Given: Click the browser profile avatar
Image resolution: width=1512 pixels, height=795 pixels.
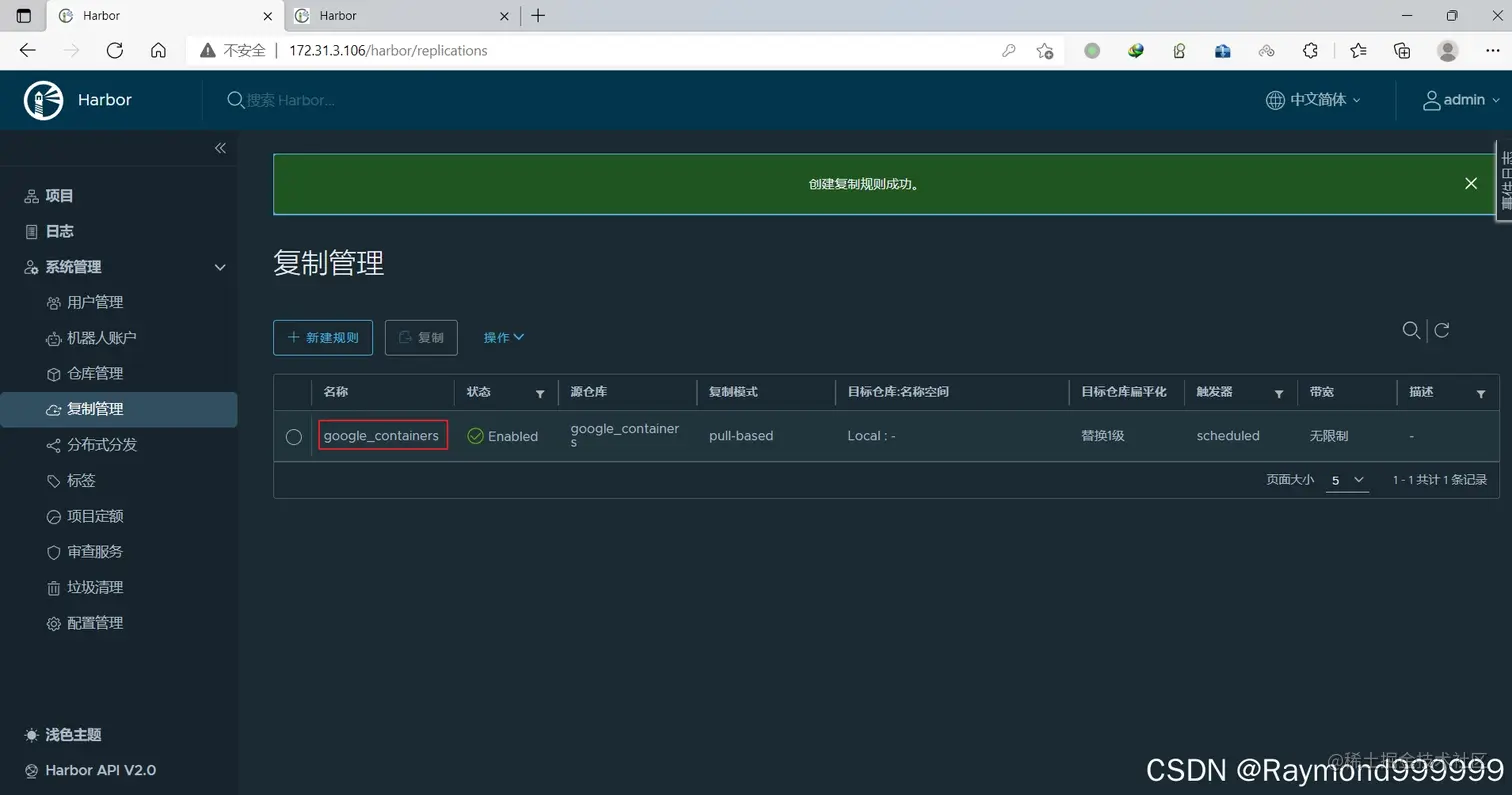Looking at the screenshot, I should tap(1447, 50).
